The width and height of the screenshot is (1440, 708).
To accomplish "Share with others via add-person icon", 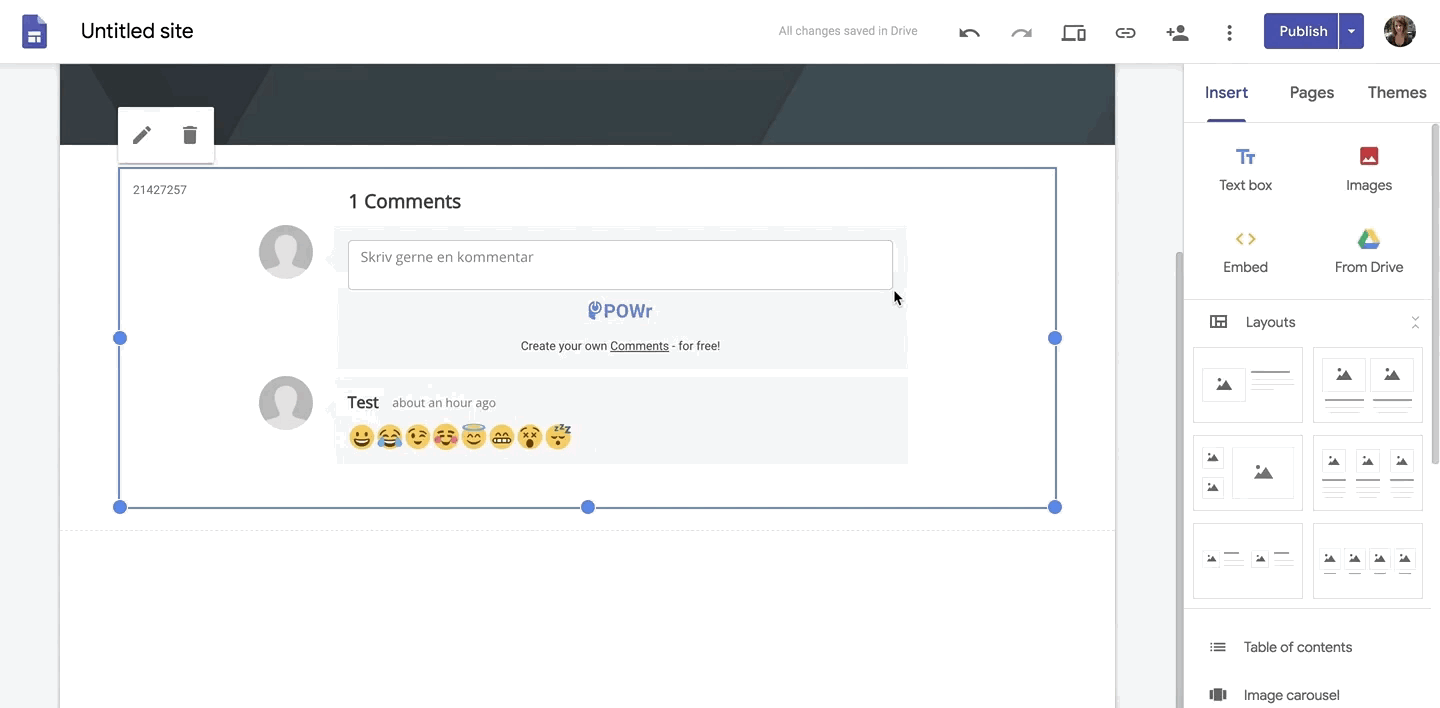I will [x=1177, y=32].
